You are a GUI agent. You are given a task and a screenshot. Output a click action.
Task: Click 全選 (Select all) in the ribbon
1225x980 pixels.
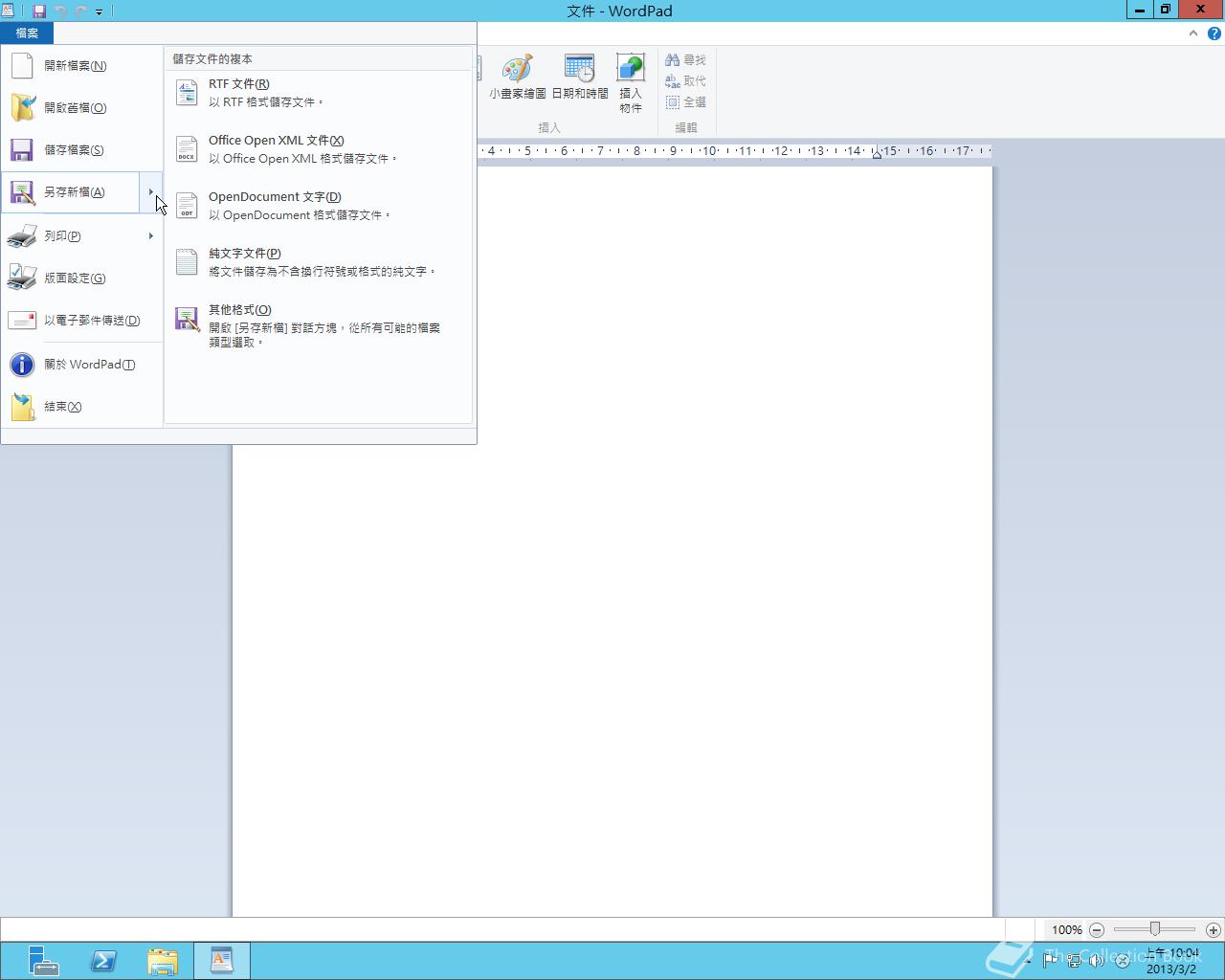pyautogui.click(x=685, y=102)
